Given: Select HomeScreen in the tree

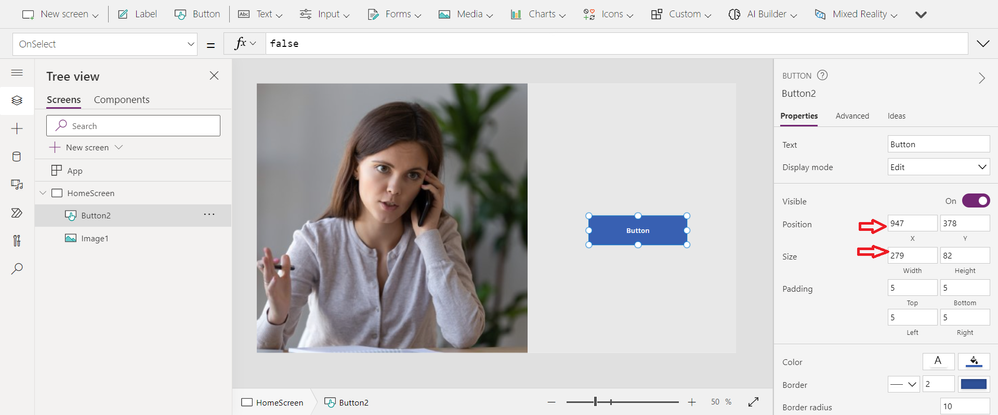Looking at the screenshot, I should (x=90, y=193).
